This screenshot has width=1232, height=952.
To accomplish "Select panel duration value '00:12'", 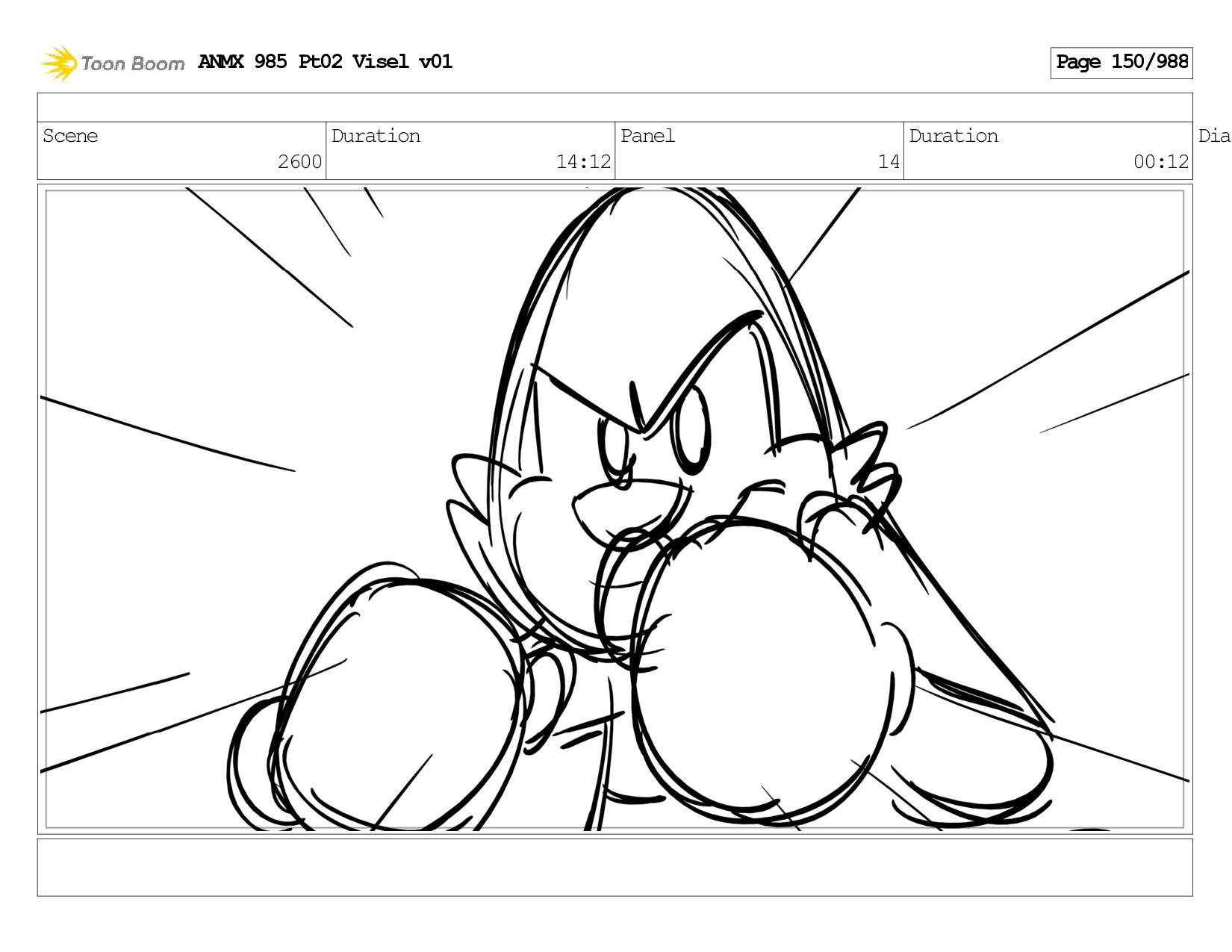I will (1161, 162).
